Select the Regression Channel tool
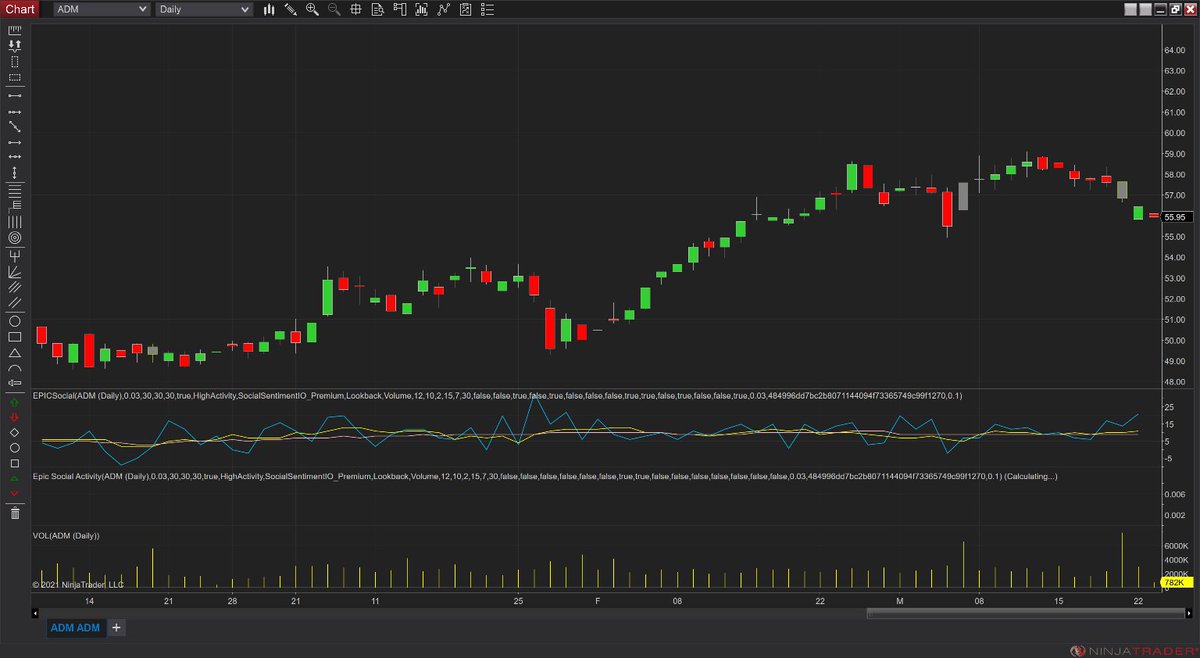Screen dimensions: 1200x658 pos(15,287)
